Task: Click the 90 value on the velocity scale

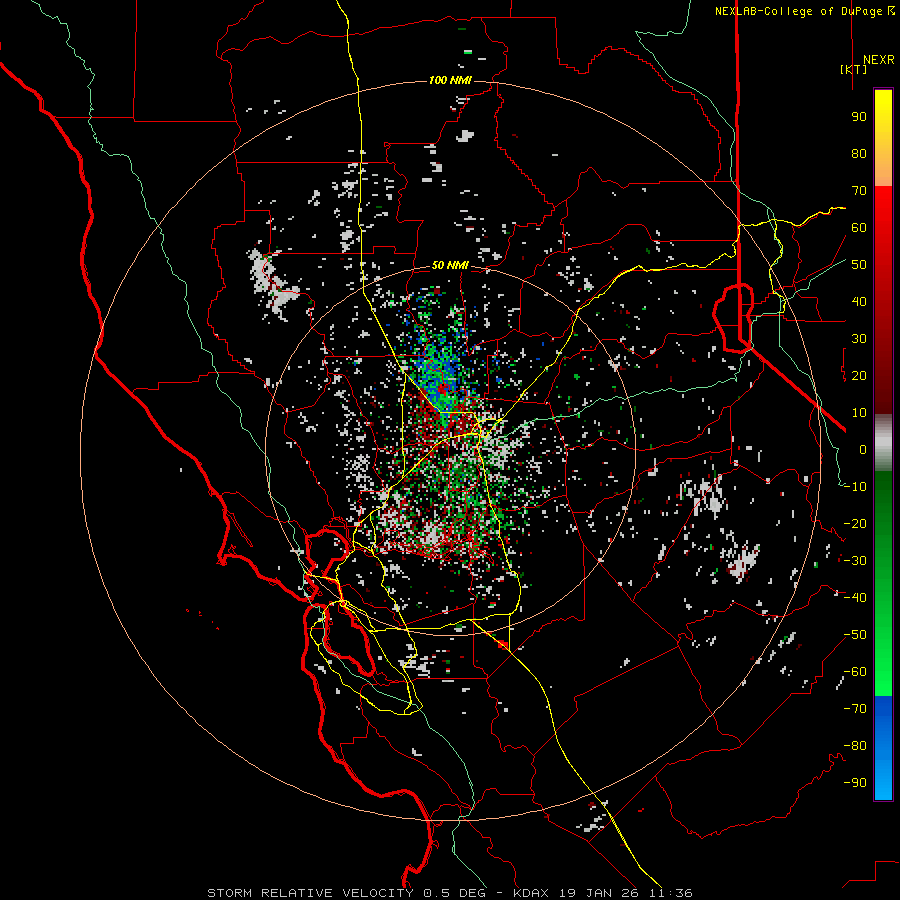Action: click(859, 117)
